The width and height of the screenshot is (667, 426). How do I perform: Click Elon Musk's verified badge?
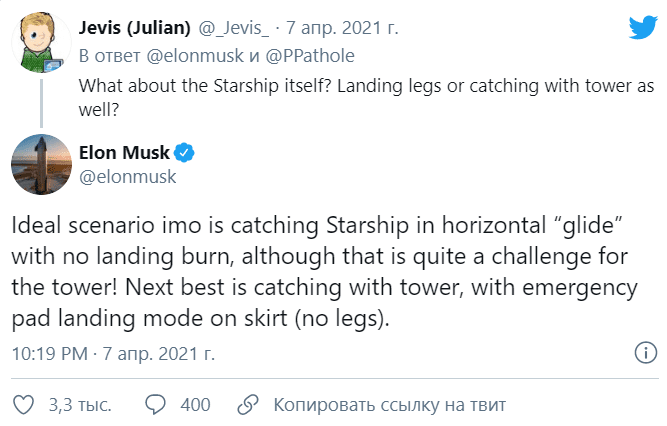185,153
